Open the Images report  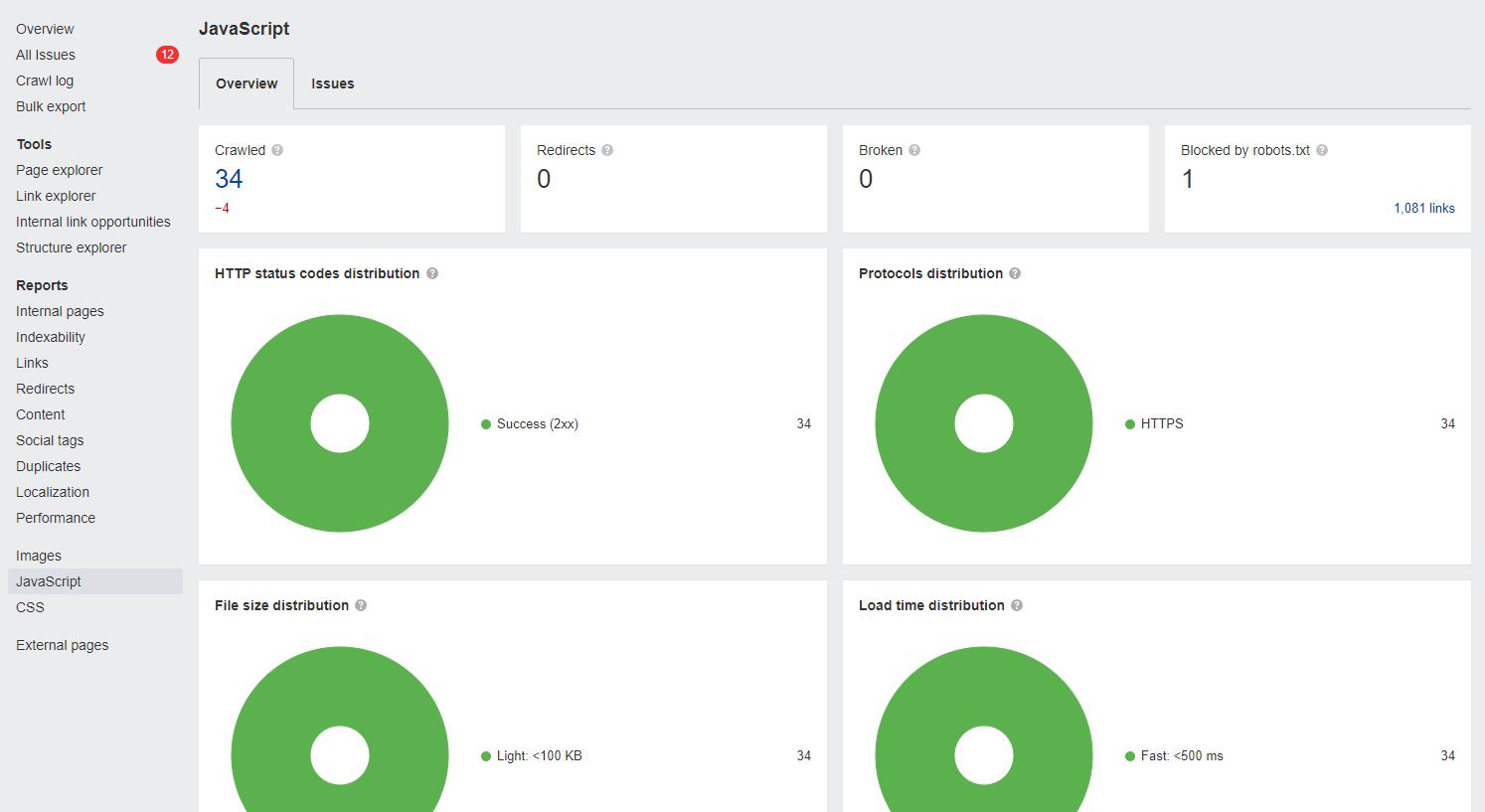39,556
